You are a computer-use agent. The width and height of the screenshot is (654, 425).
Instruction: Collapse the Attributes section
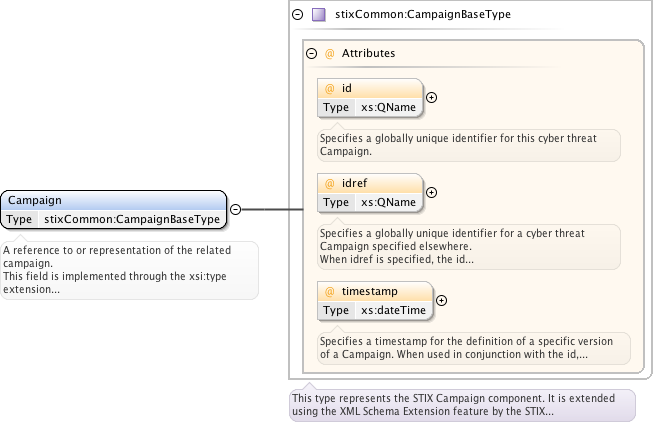[x=311, y=53]
